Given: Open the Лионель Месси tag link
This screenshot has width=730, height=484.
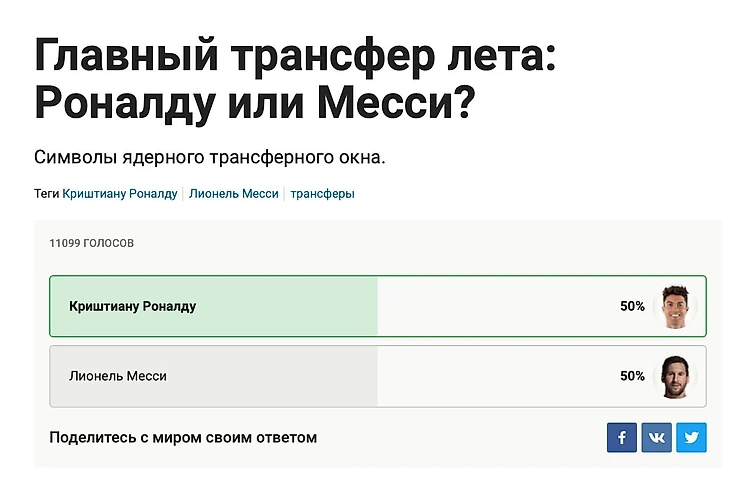Looking at the screenshot, I should [234, 194].
